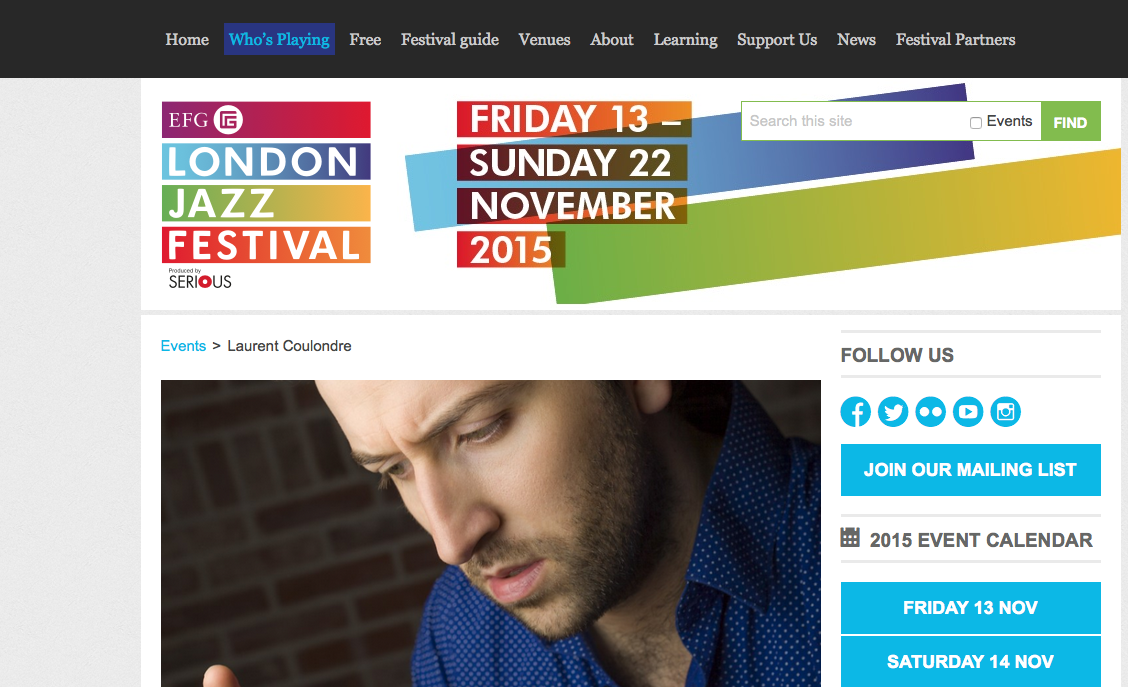Click the green FIND search button
This screenshot has width=1128, height=687.
(1070, 122)
